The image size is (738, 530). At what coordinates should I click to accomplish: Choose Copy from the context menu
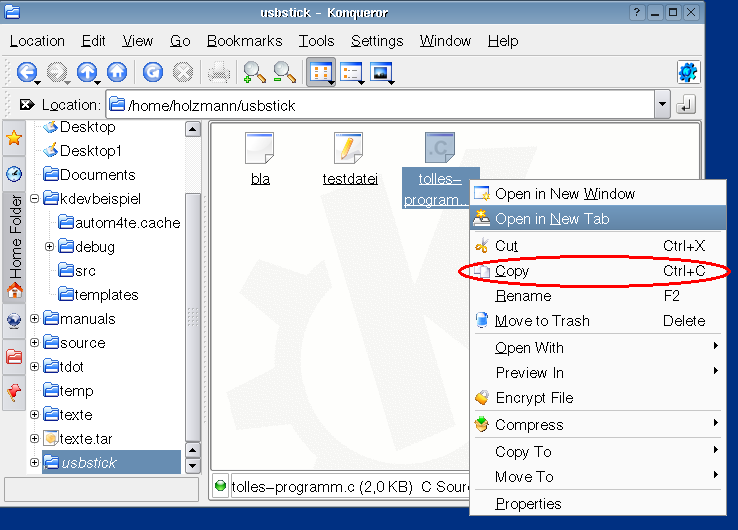click(598, 271)
